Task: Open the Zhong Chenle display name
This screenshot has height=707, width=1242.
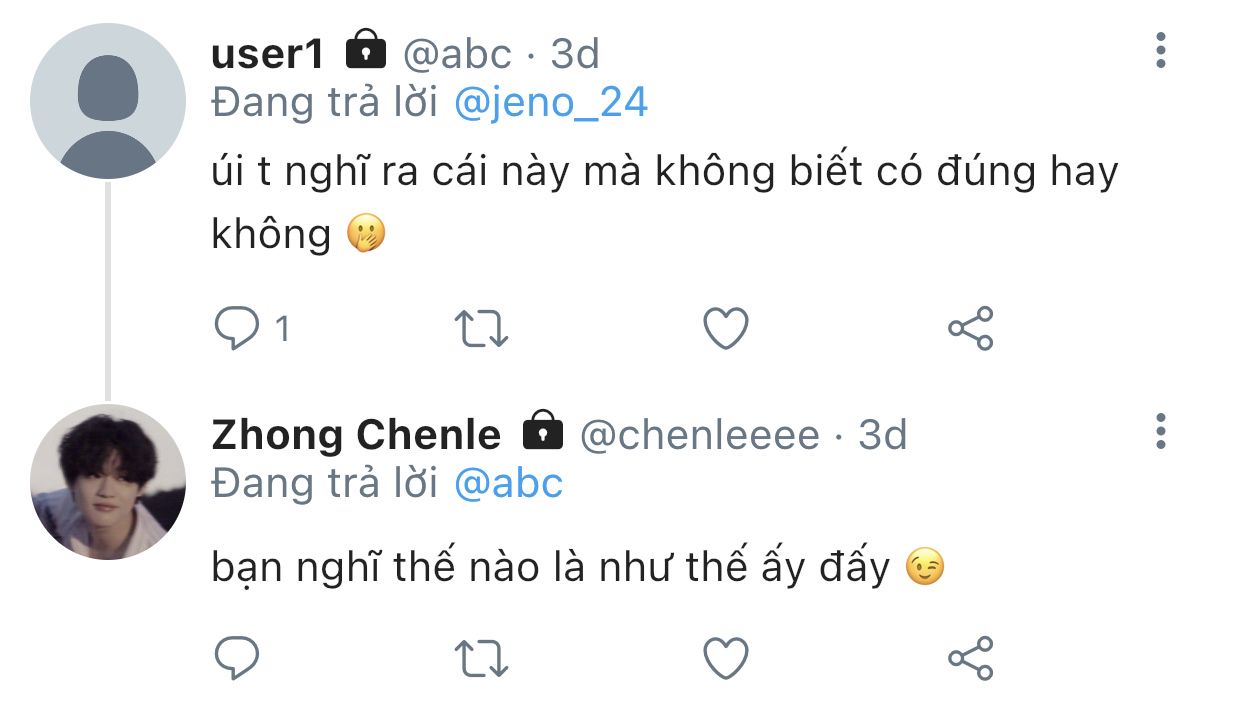Action: (x=356, y=435)
